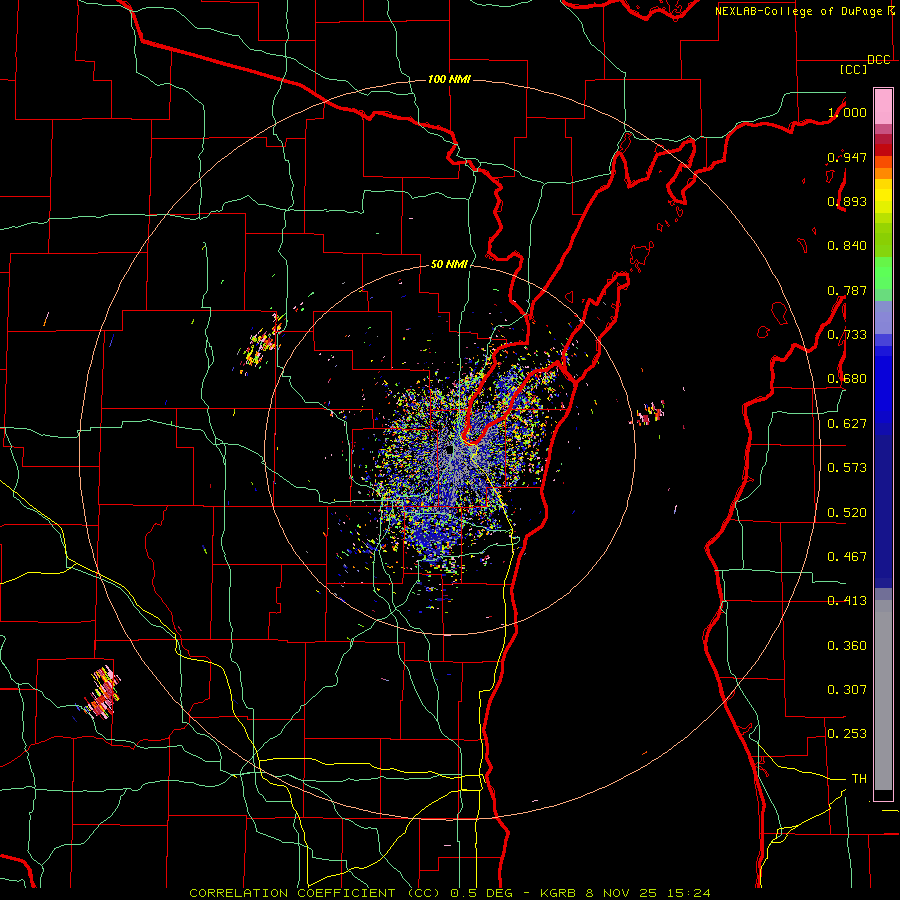
Task: Click the 50 NMI range ring label
Action: 449,264
